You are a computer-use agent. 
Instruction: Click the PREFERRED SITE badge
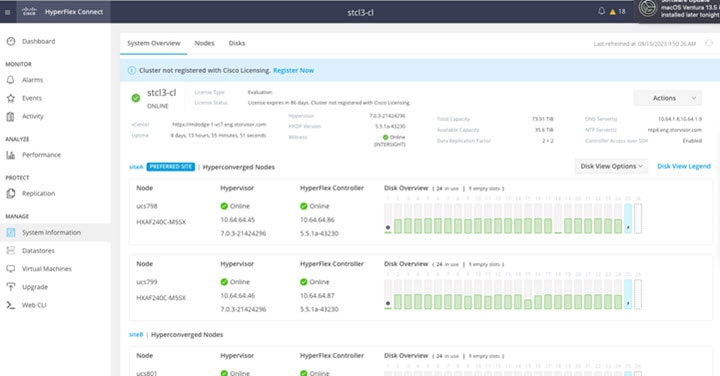point(171,167)
